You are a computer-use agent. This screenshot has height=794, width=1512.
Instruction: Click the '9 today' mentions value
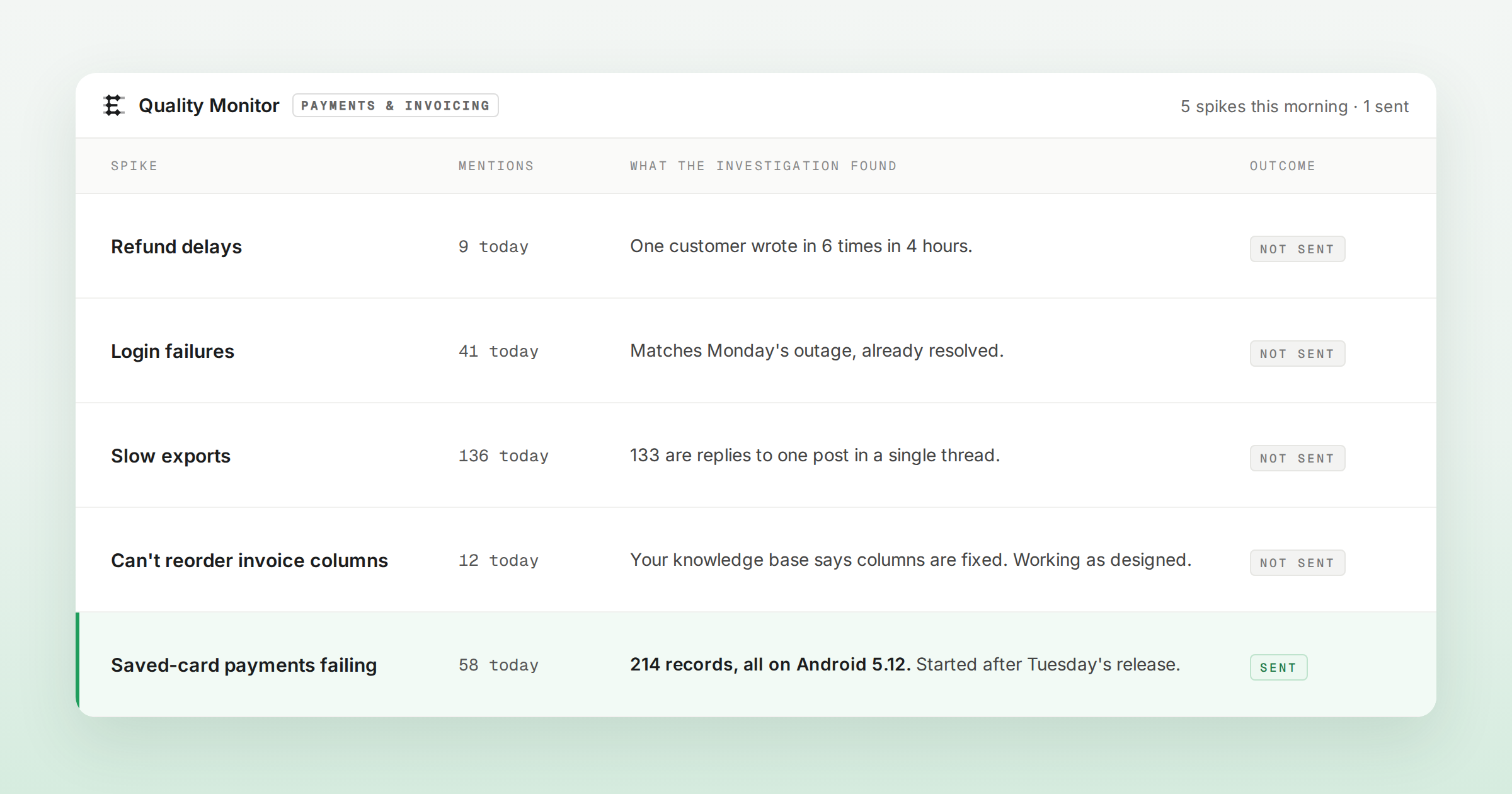[493, 246]
